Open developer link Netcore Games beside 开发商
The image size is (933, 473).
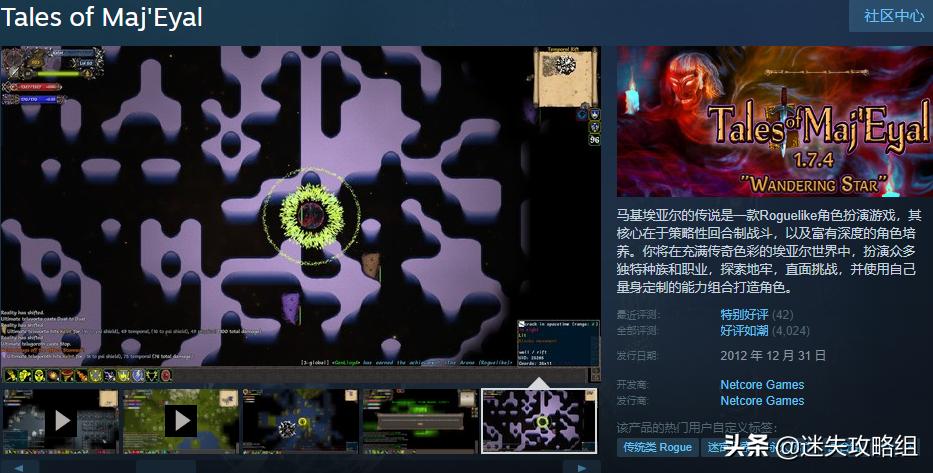click(x=762, y=384)
